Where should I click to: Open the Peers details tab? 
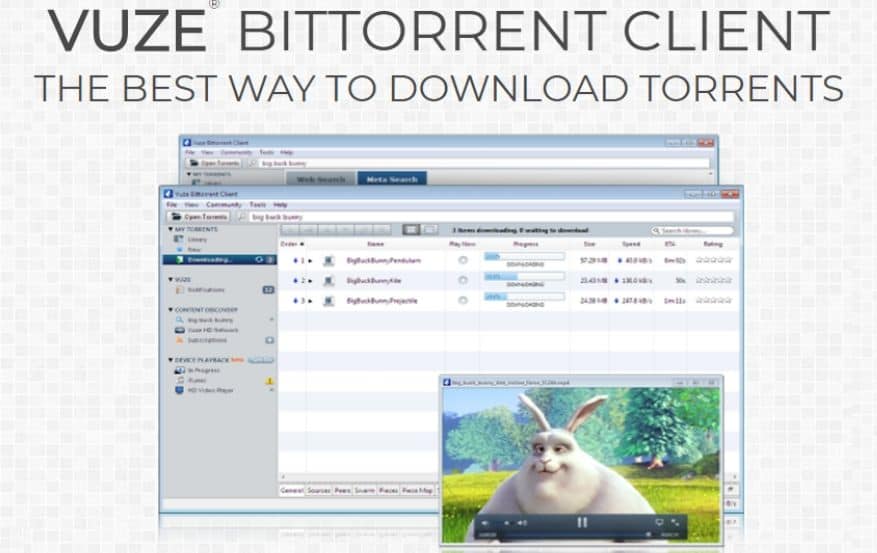point(342,490)
